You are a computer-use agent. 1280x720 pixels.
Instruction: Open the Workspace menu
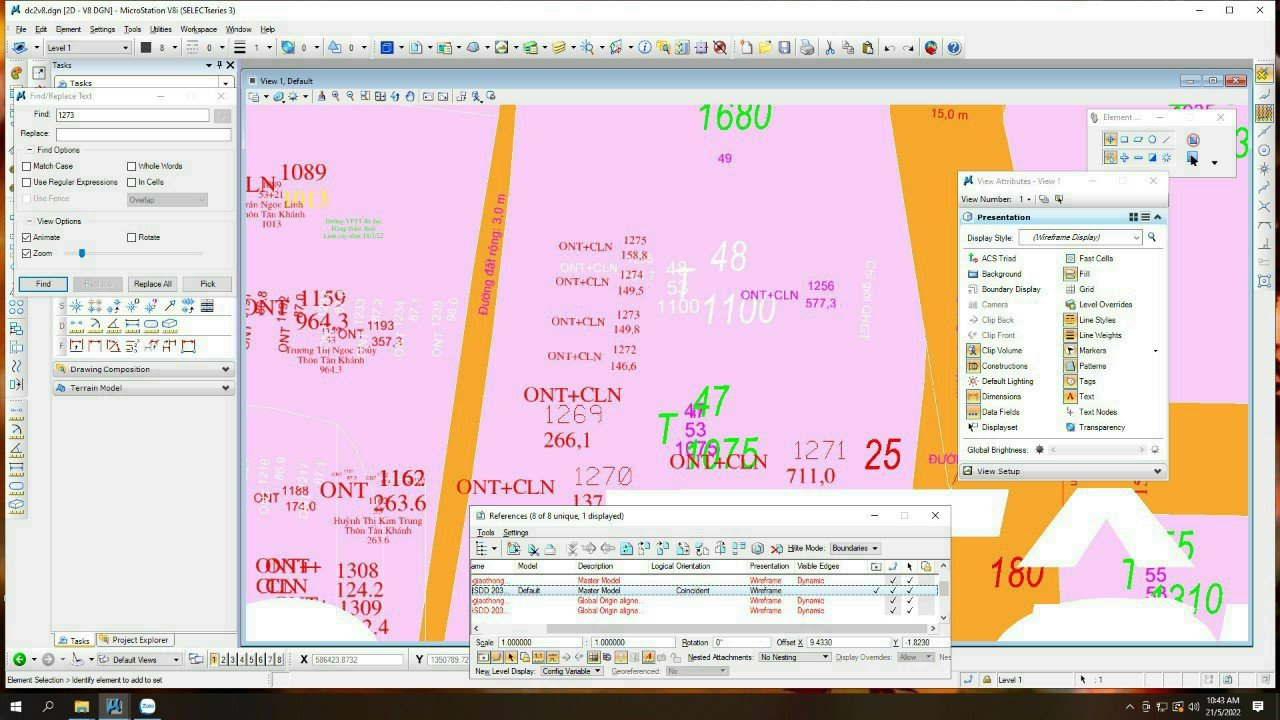[x=198, y=29]
